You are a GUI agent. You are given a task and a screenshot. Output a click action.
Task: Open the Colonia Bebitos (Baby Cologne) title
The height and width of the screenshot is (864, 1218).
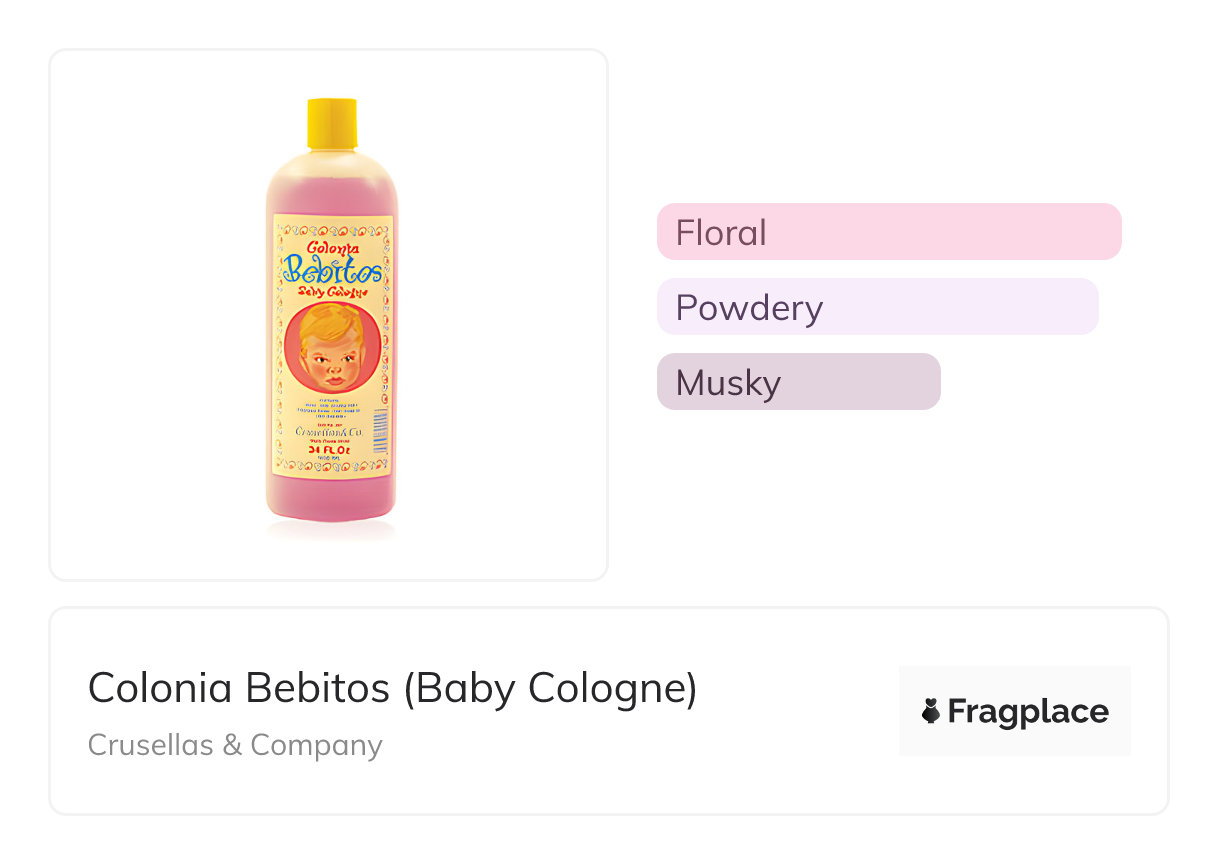pos(392,688)
